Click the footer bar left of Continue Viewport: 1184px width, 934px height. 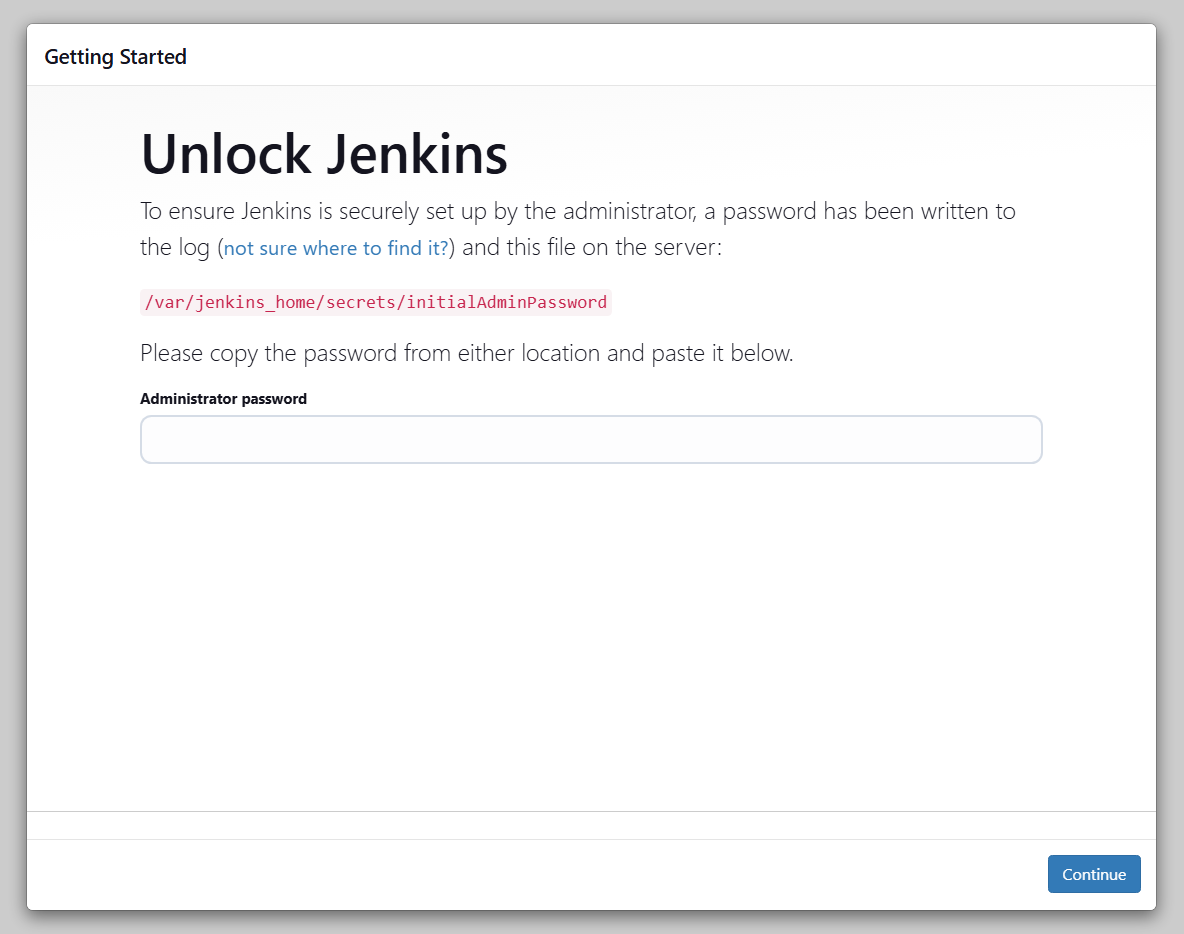click(x=529, y=874)
